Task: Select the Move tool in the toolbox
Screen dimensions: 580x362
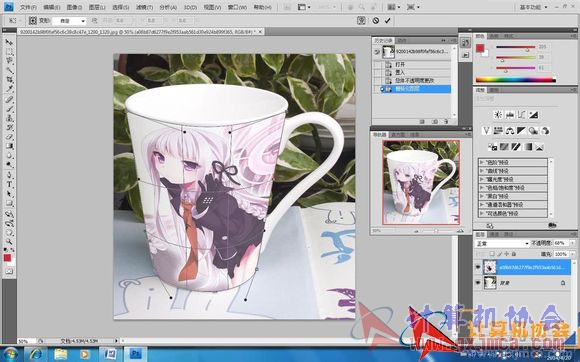Action: pos(9,42)
